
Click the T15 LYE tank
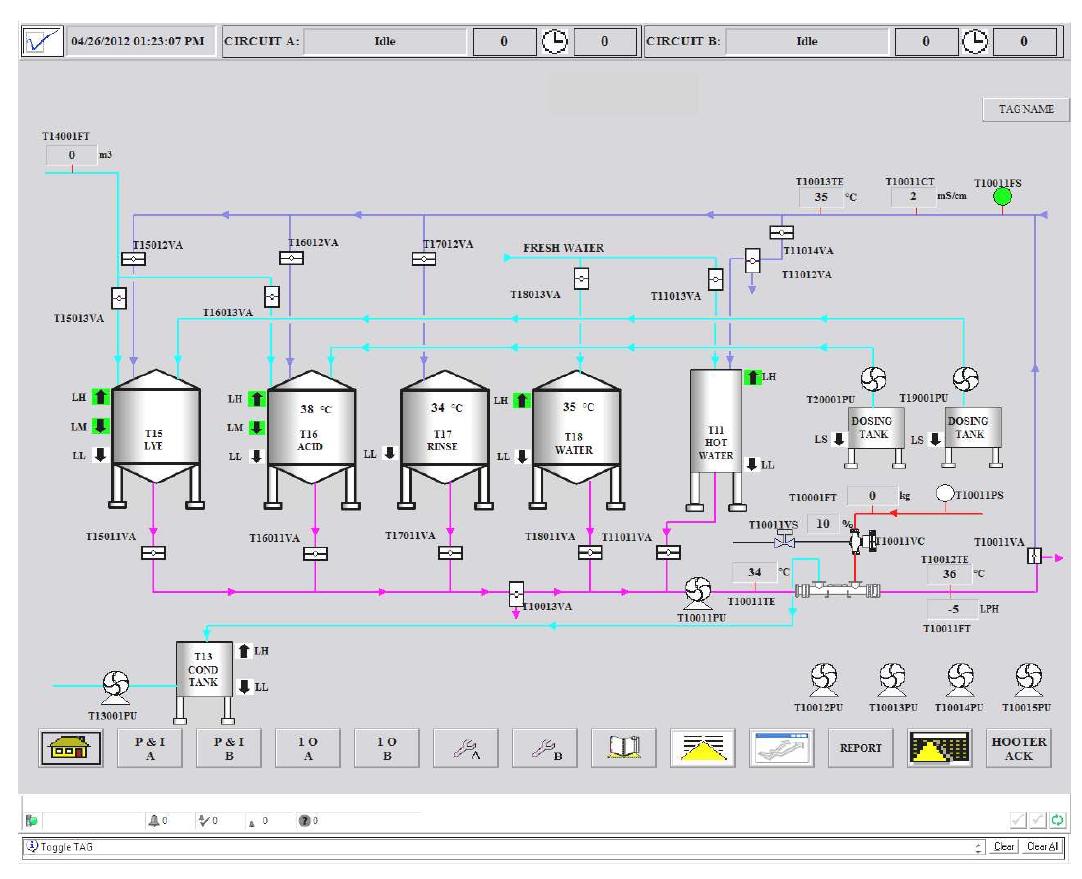coord(156,439)
